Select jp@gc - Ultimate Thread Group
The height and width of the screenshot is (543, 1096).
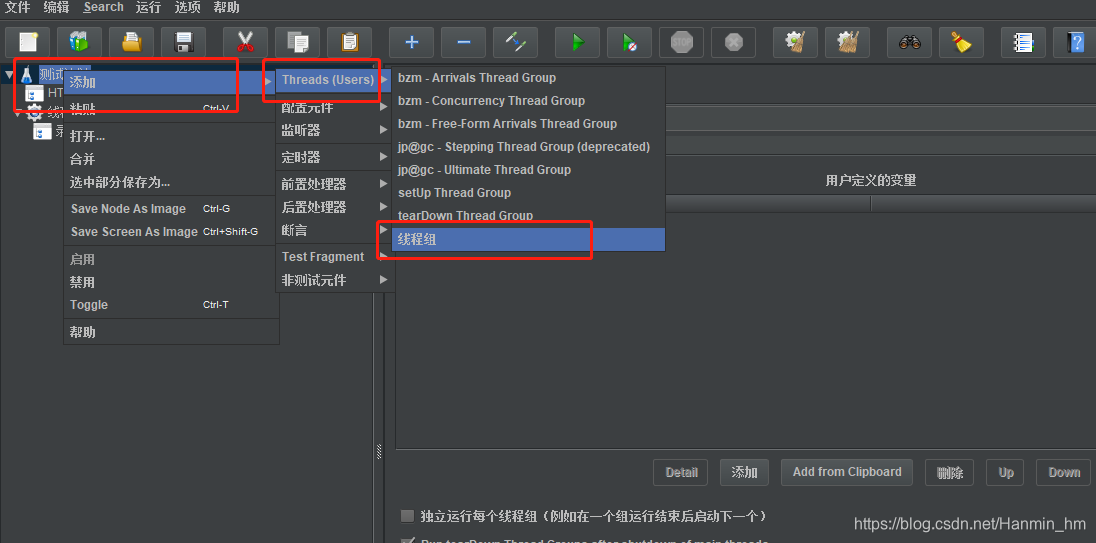tap(528, 170)
